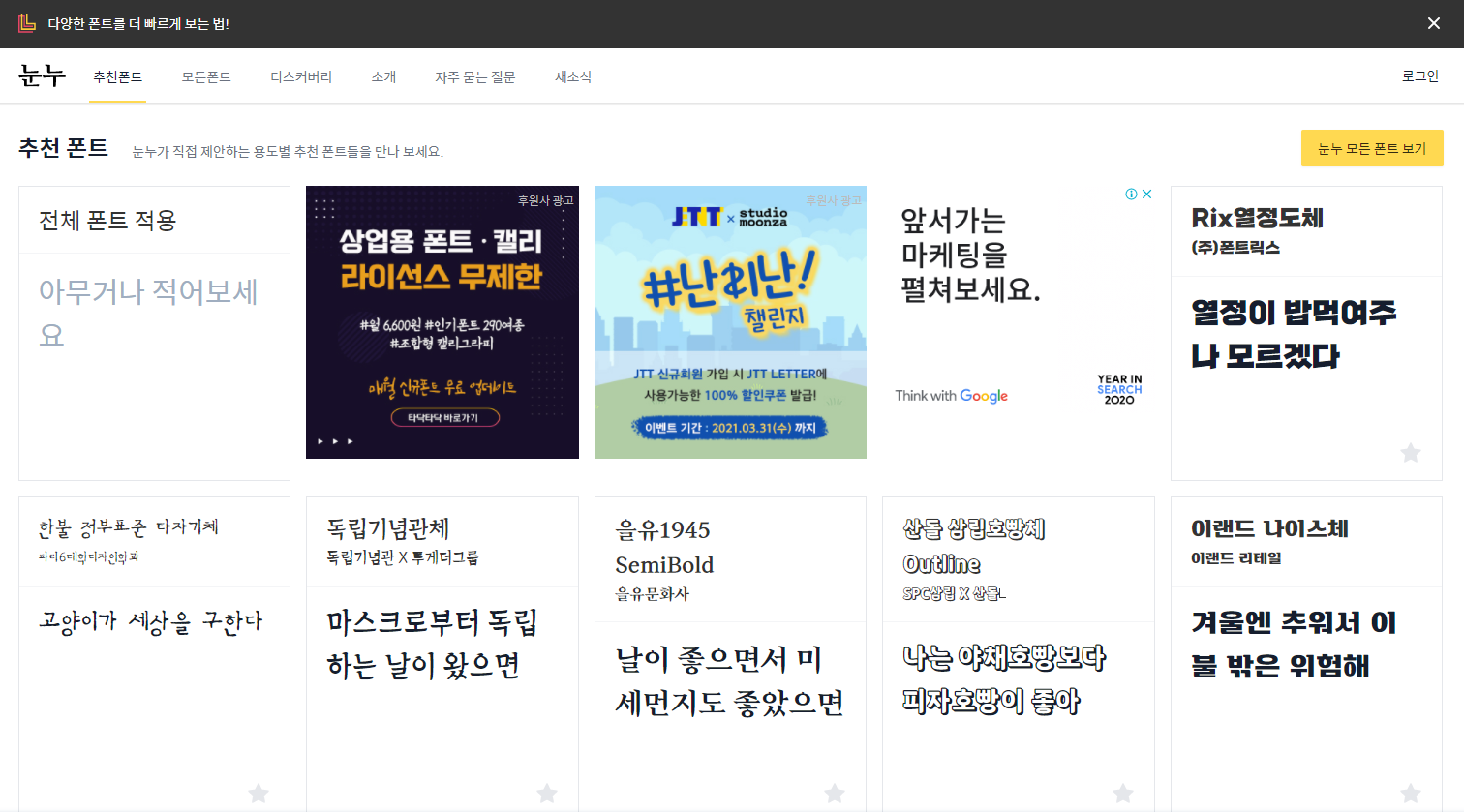Click the 이랜드 리테일 maker text
Viewport: 1464px width, 812px height.
click(x=1236, y=558)
